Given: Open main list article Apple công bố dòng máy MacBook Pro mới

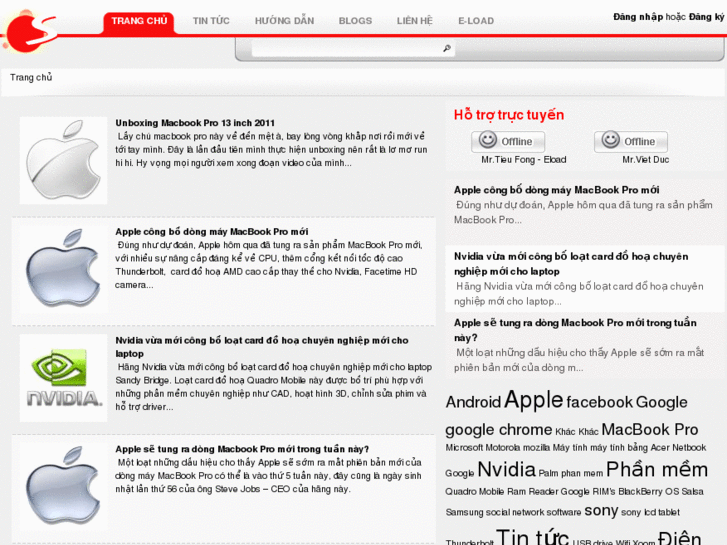Looking at the screenshot, I should [211, 231].
